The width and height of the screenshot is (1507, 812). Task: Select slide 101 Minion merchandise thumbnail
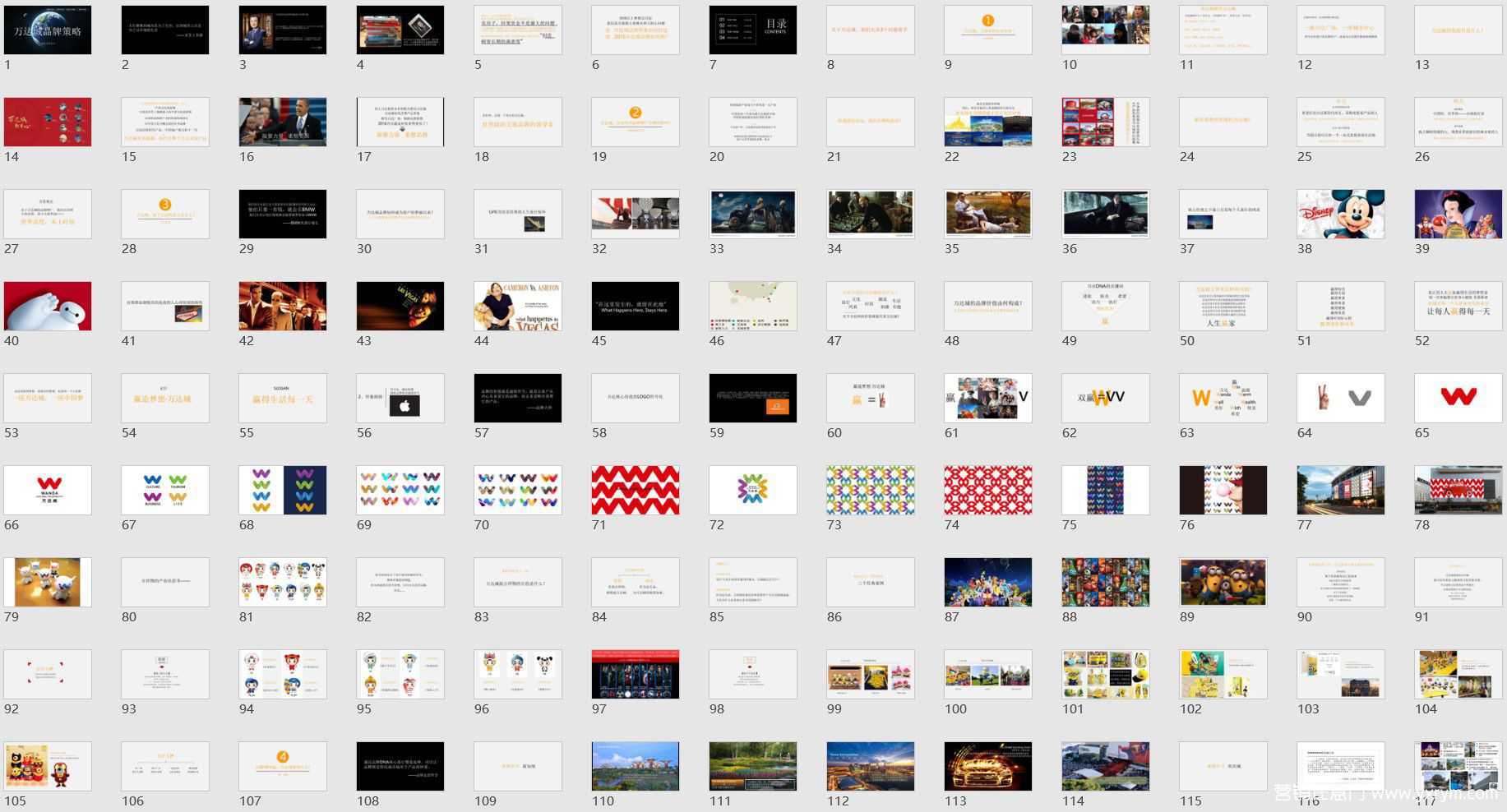(x=1106, y=675)
